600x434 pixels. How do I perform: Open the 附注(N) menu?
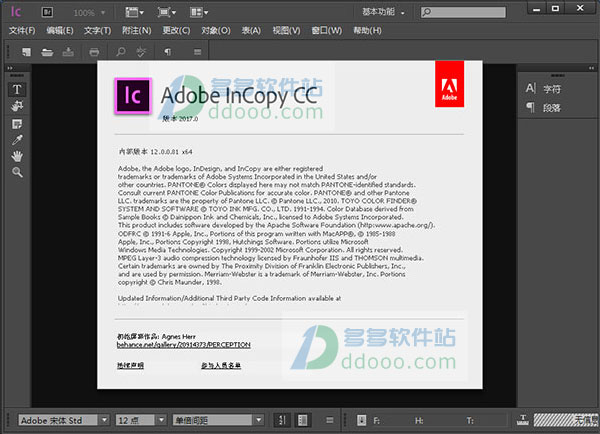pyautogui.click(x=137, y=30)
